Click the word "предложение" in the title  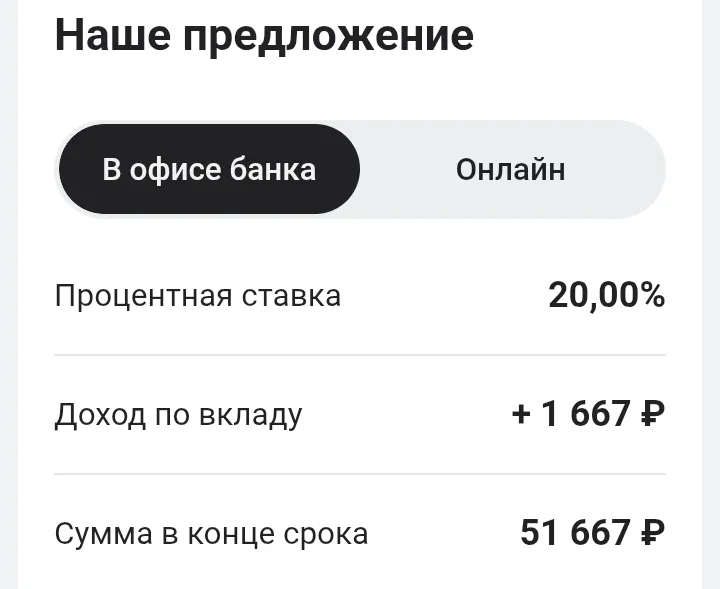(x=328, y=38)
